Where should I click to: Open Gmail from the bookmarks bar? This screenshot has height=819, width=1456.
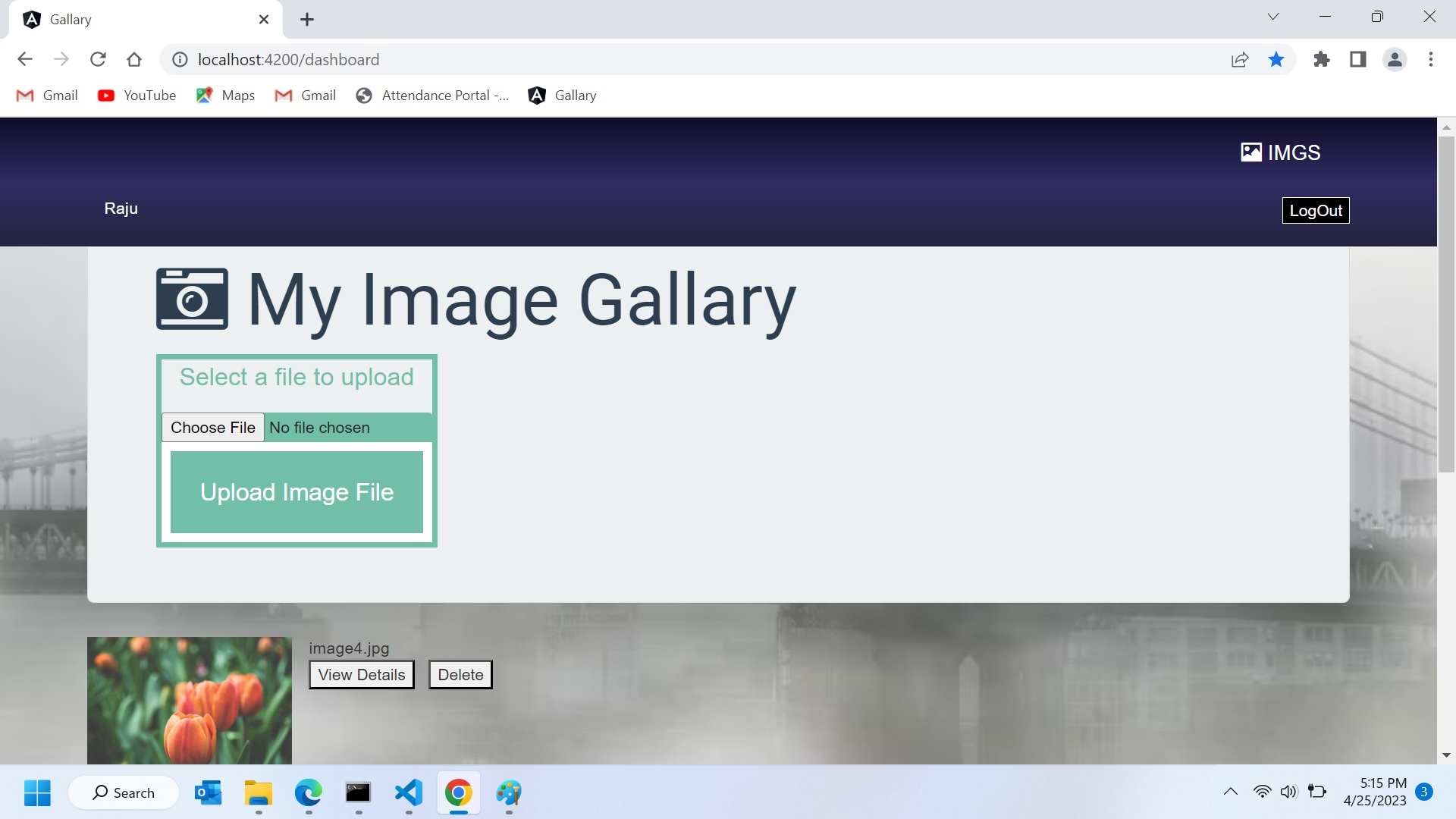tap(47, 95)
